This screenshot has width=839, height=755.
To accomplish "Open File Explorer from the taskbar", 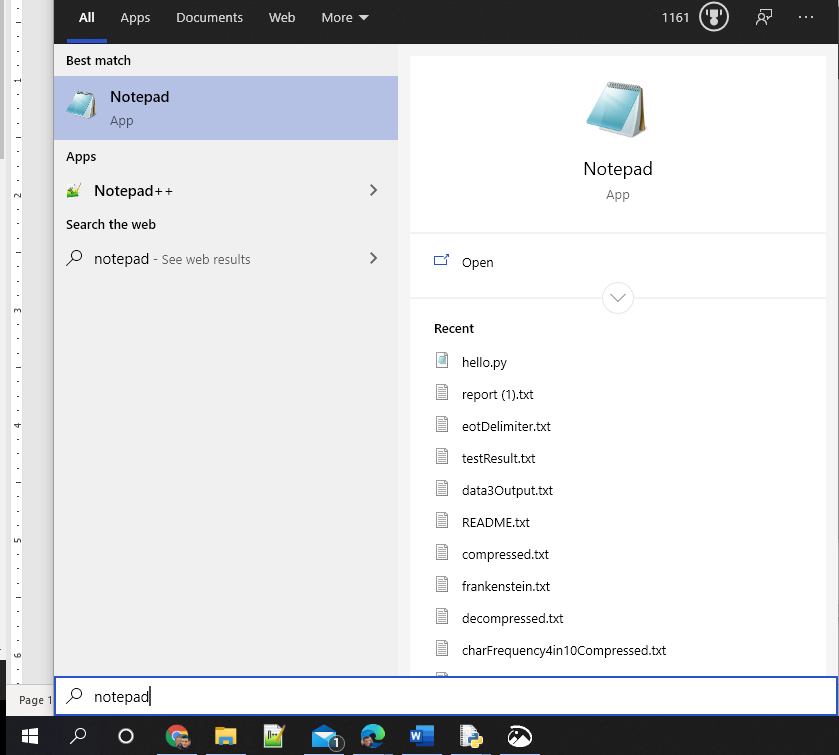I will (x=226, y=737).
